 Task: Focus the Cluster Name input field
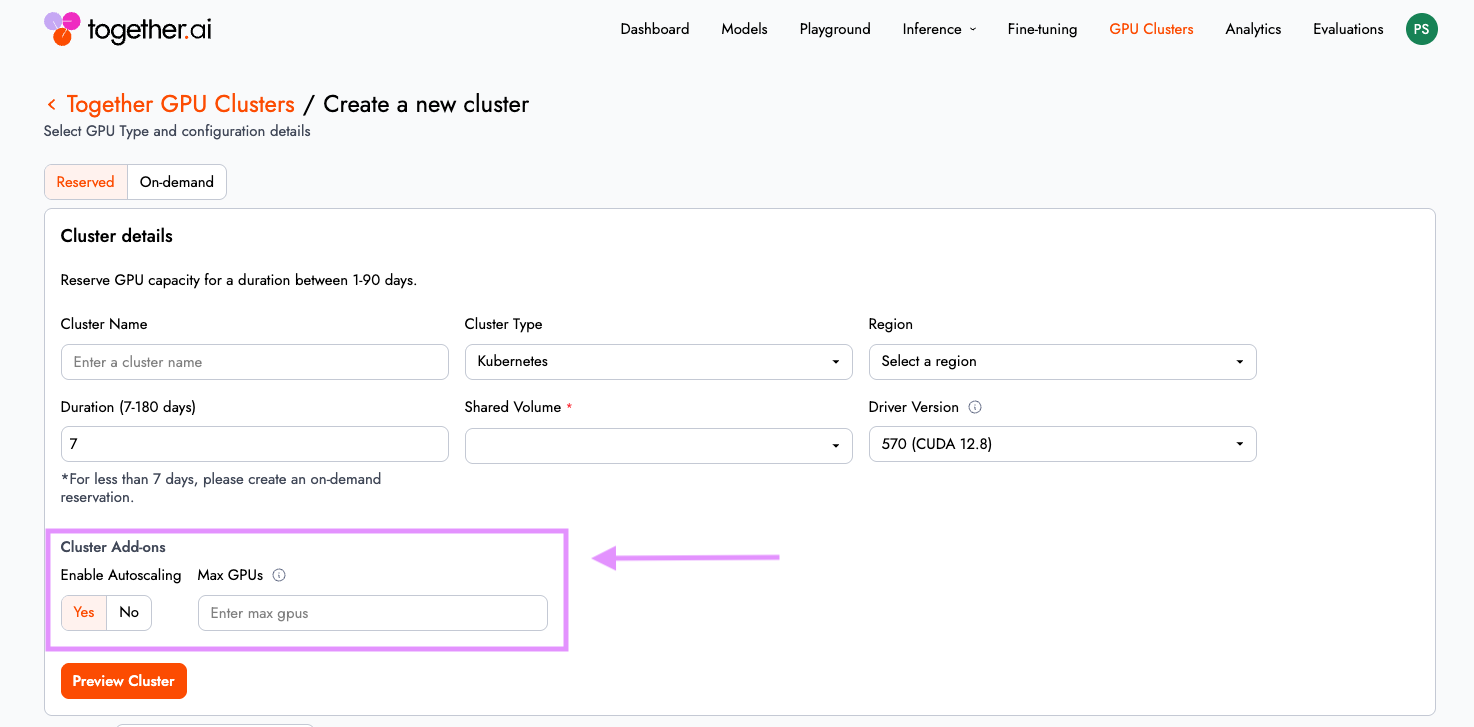point(255,362)
